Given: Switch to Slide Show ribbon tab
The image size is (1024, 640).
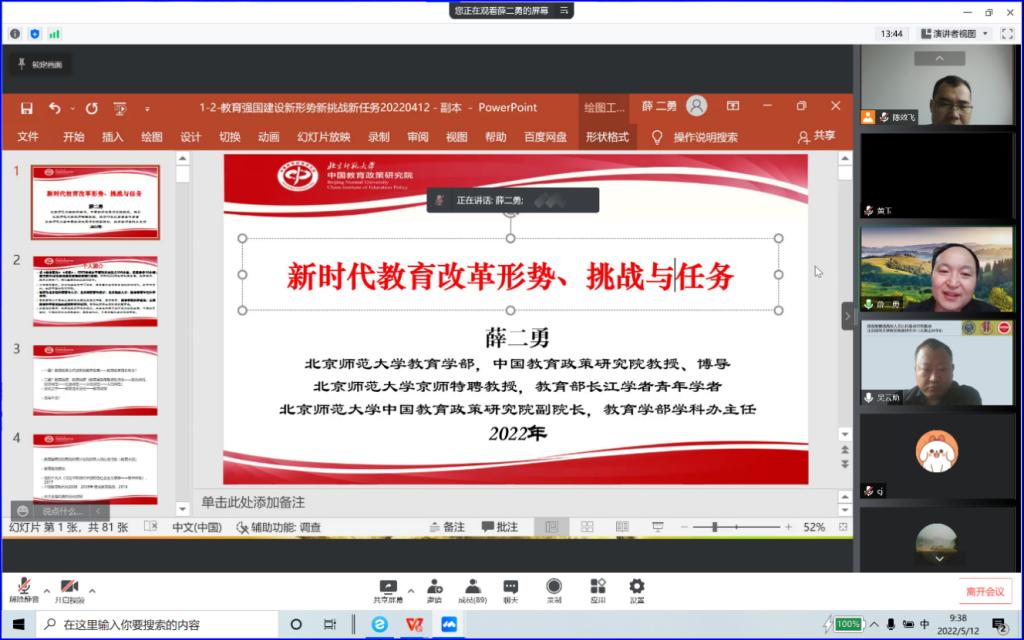Looking at the screenshot, I should coord(323,137).
